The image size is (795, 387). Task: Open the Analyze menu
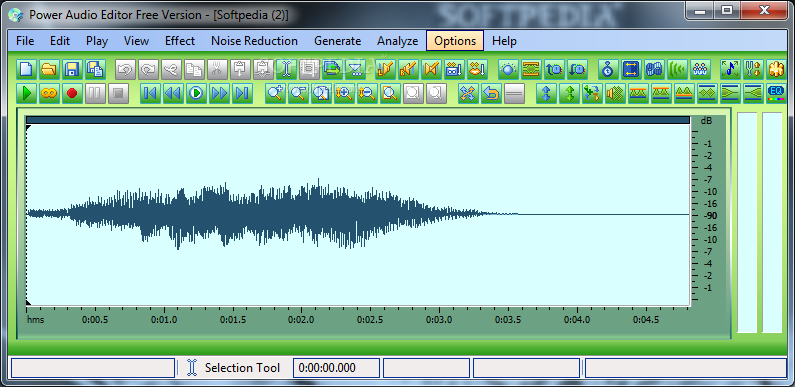pyautogui.click(x=398, y=41)
